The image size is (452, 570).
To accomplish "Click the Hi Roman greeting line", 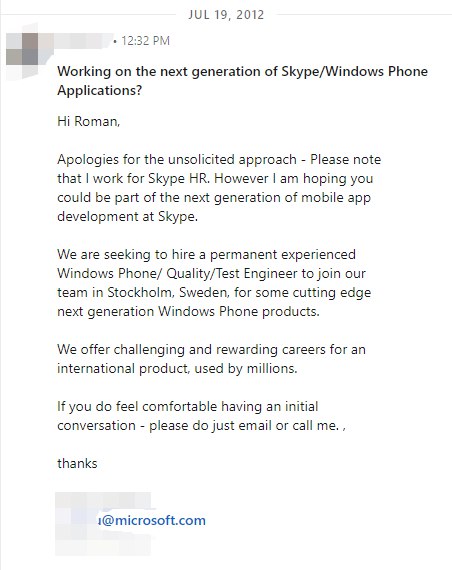I will (x=88, y=121).
